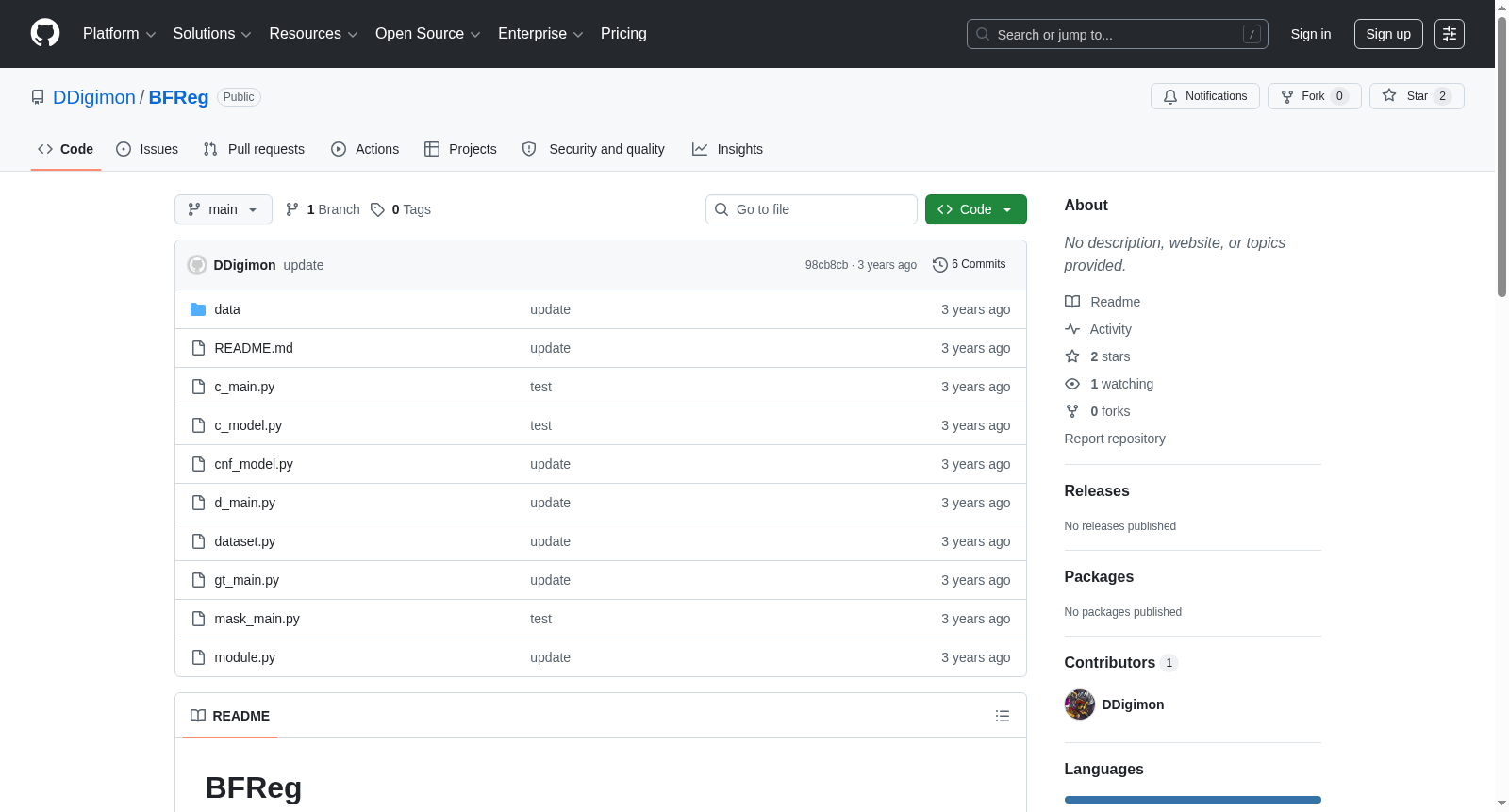1509x812 pixels.
Task: View the 6 Commits history
Action: point(970,265)
